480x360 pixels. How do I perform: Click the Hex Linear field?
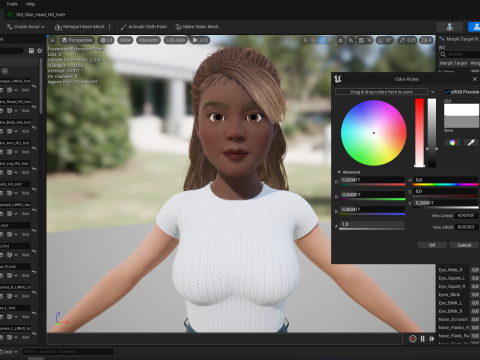(467, 216)
